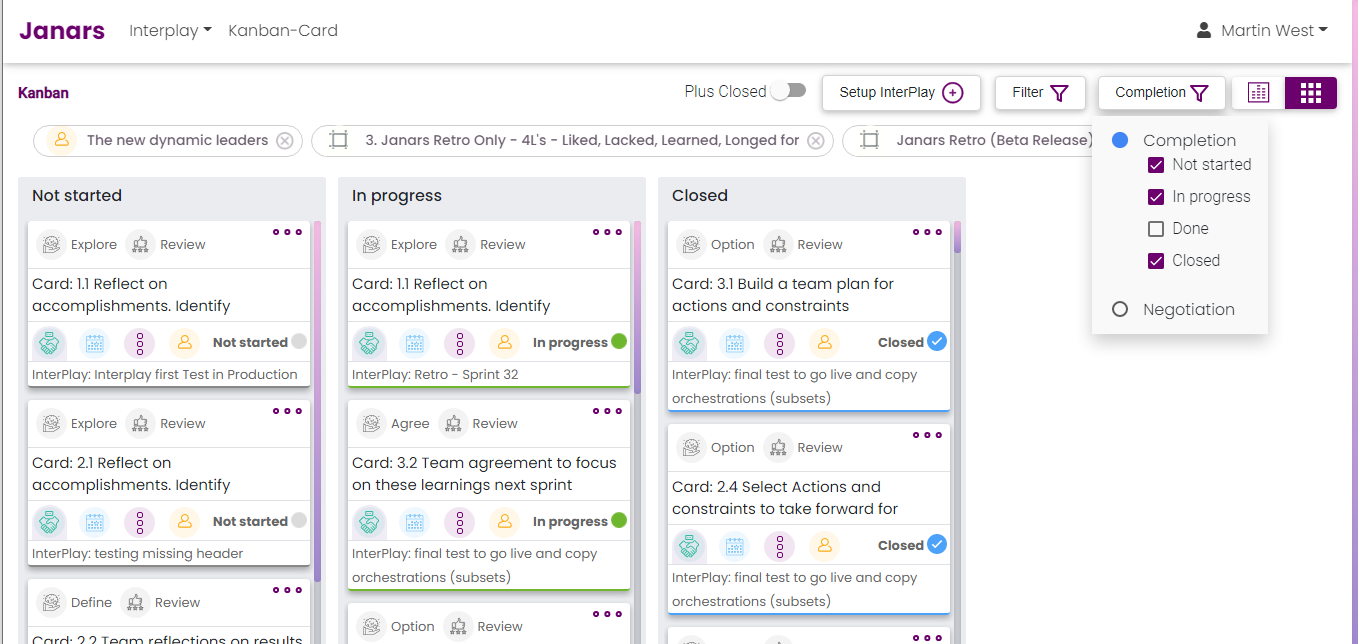Screen dimensions: 1360x644
Task: Click the 'Janars Retro (Beta Release)' chip
Action: click(x=970, y=140)
